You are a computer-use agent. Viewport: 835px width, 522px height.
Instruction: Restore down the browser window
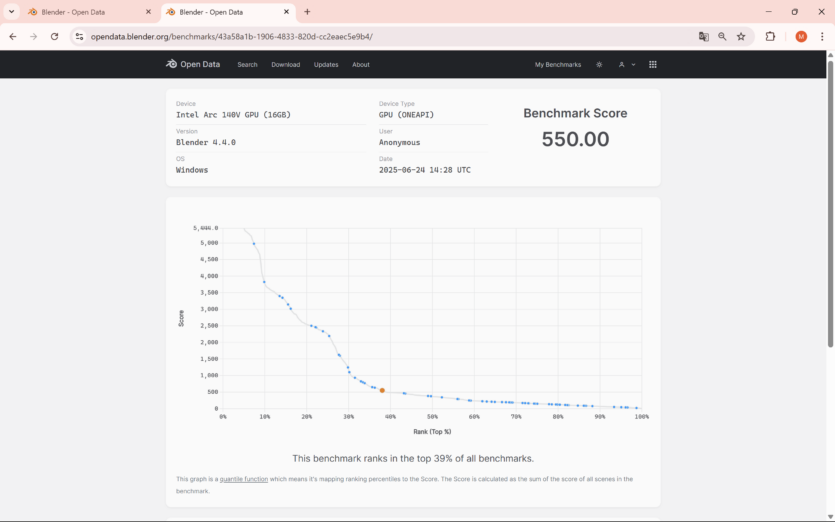(x=795, y=12)
